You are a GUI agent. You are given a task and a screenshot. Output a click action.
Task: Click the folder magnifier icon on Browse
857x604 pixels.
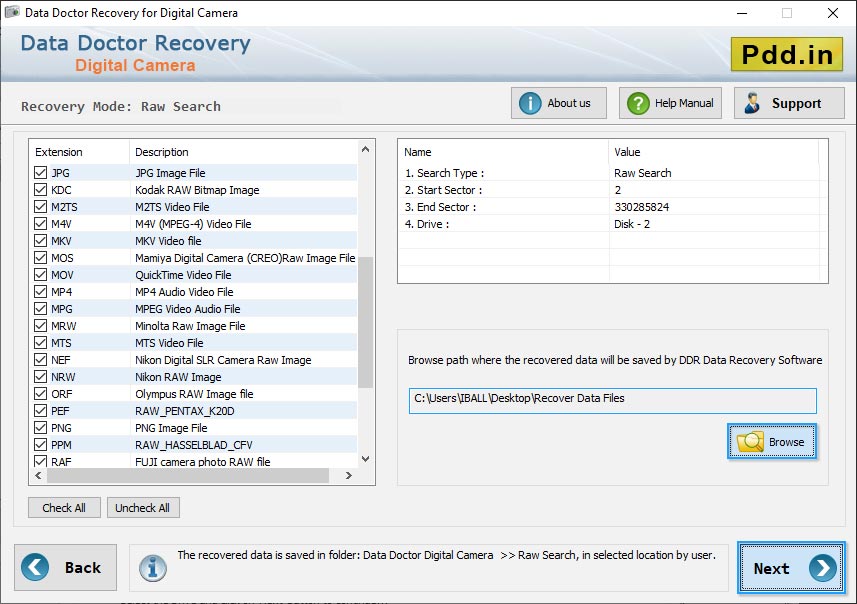click(750, 441)
